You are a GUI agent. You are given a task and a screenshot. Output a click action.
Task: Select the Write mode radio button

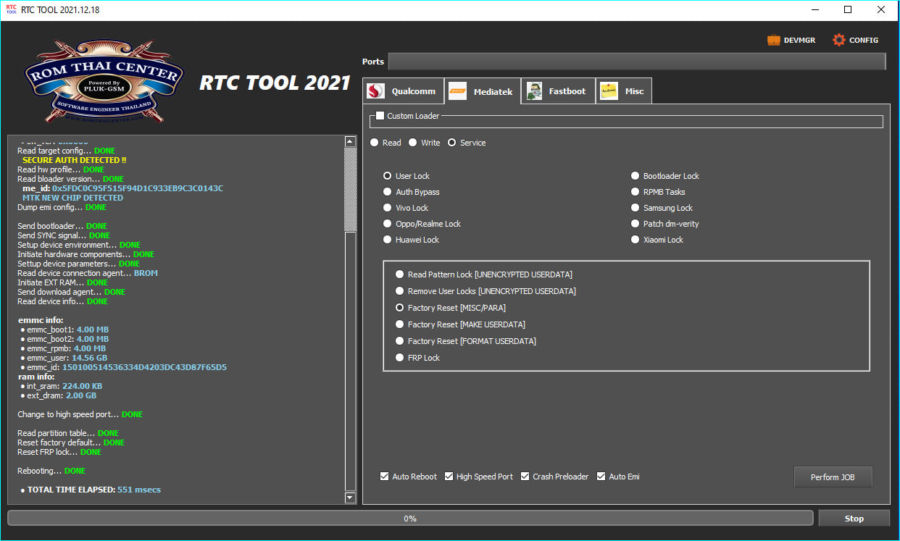413,143
